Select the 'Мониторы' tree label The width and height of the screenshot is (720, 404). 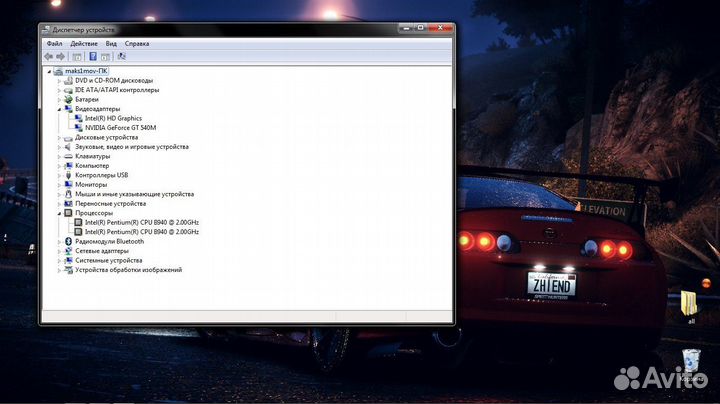coord(91,185)
